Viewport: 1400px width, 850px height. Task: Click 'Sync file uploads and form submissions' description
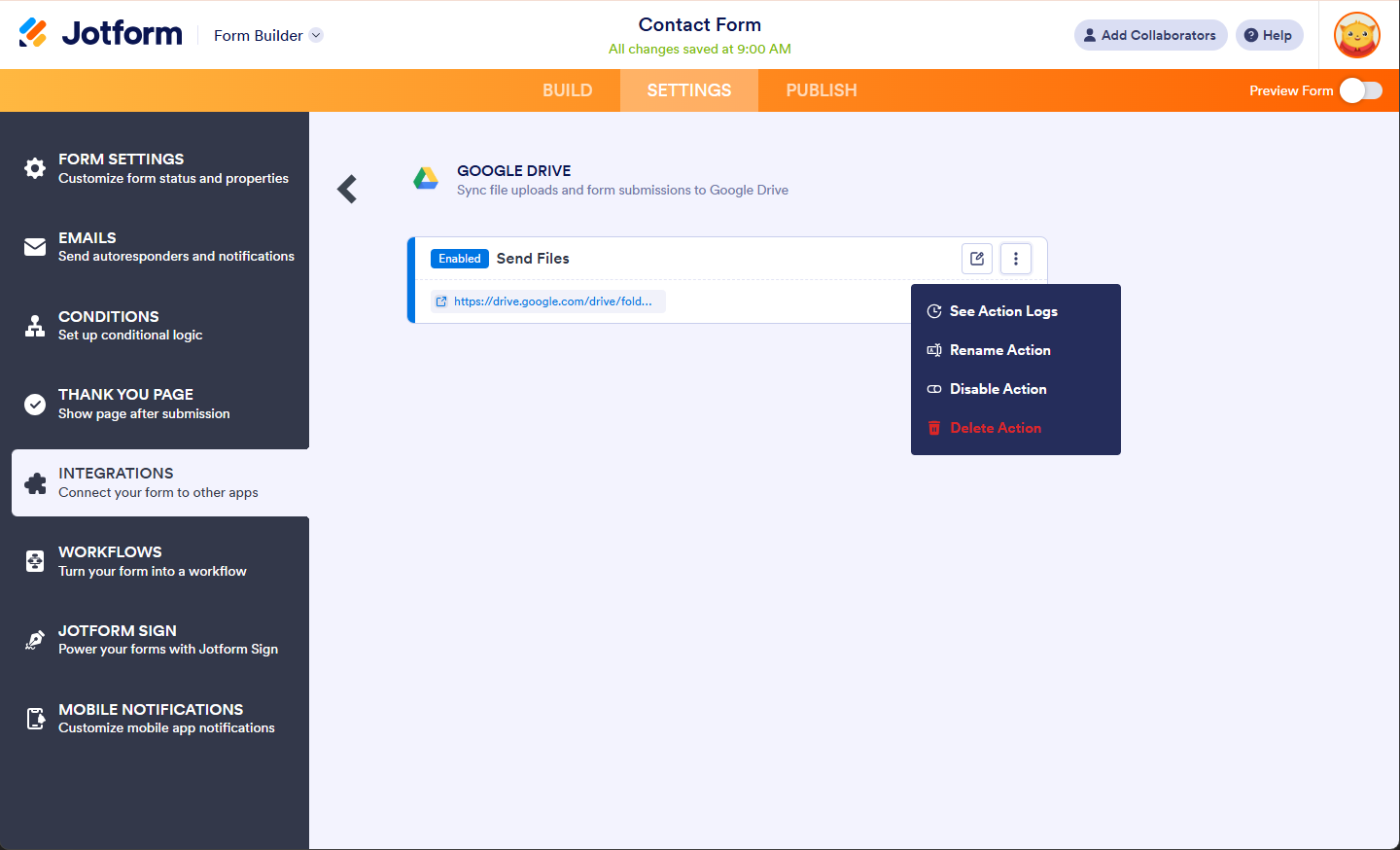(622, 191)
